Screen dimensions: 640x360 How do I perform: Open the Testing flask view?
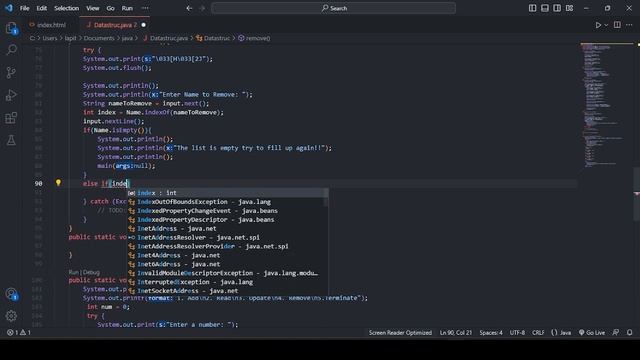[11, 140]
